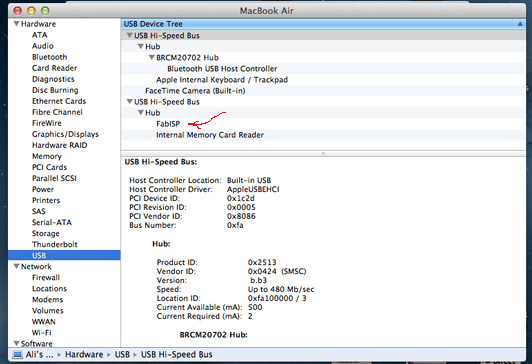
Task: Select Apple Internal Keyboard / Trackpad row
Action: [323, 80]
